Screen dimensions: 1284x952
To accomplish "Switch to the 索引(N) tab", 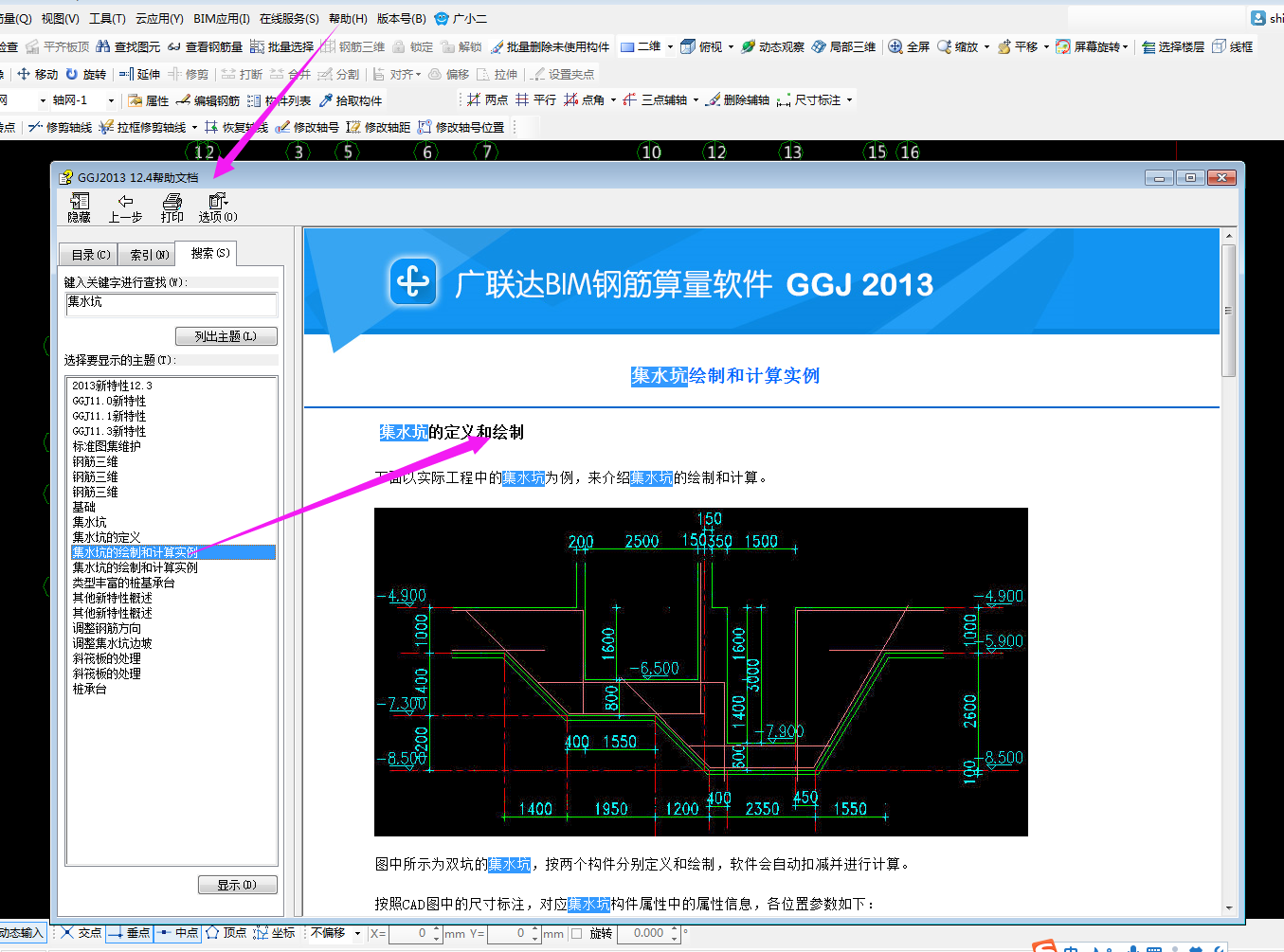I will (150, 255).
